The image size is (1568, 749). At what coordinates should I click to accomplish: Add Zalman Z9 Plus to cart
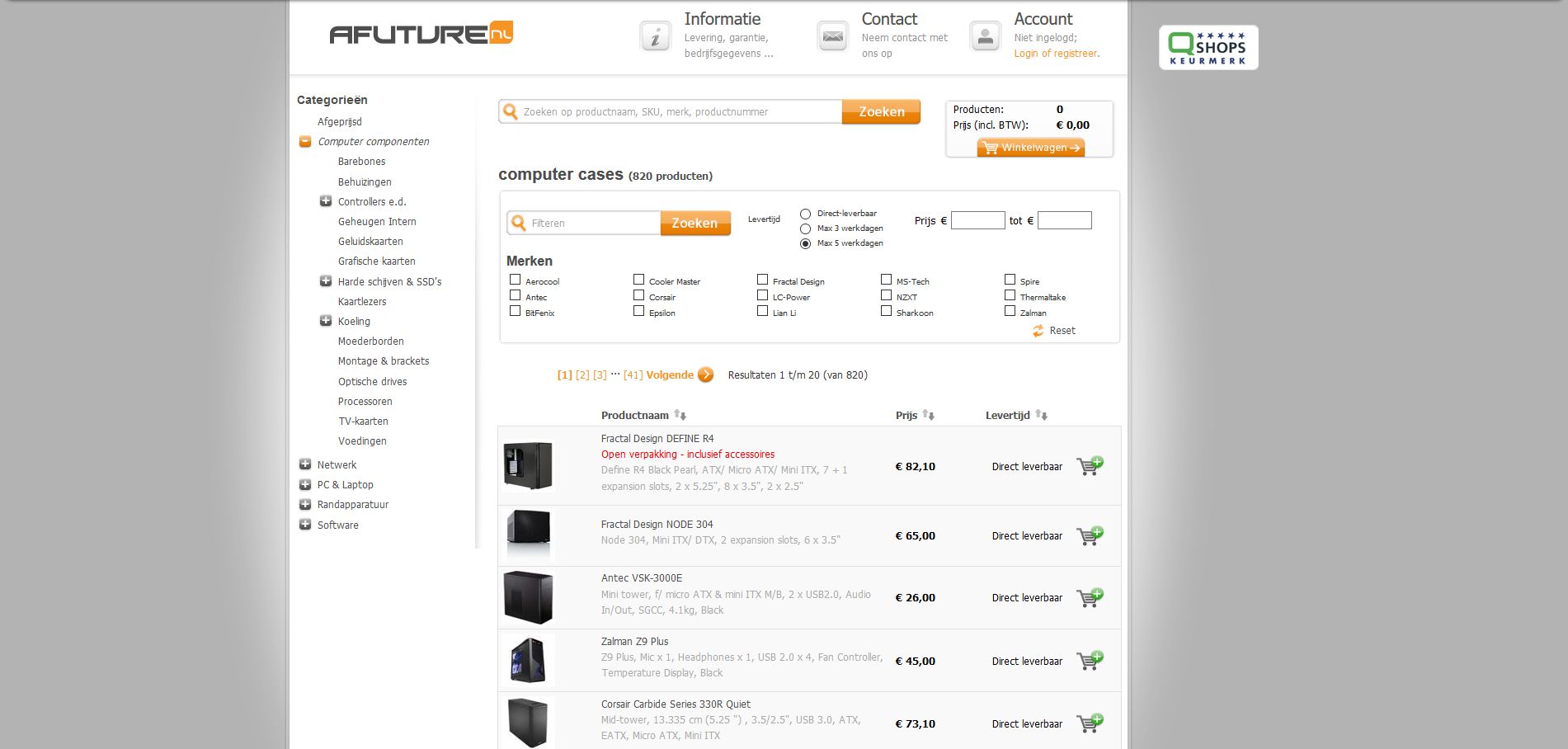click(x=1090, y=661)
